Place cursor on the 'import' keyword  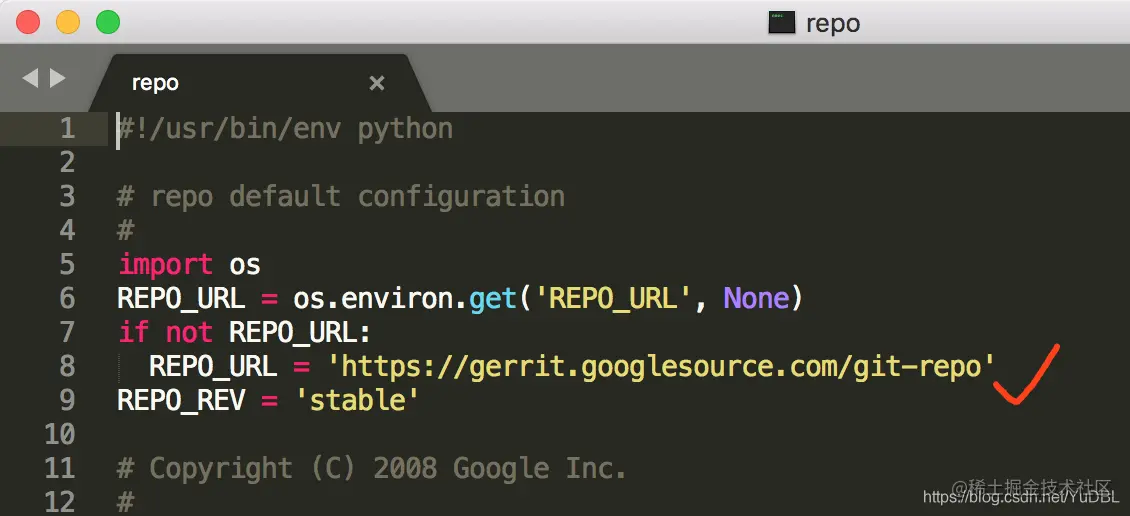coord(165,264)
